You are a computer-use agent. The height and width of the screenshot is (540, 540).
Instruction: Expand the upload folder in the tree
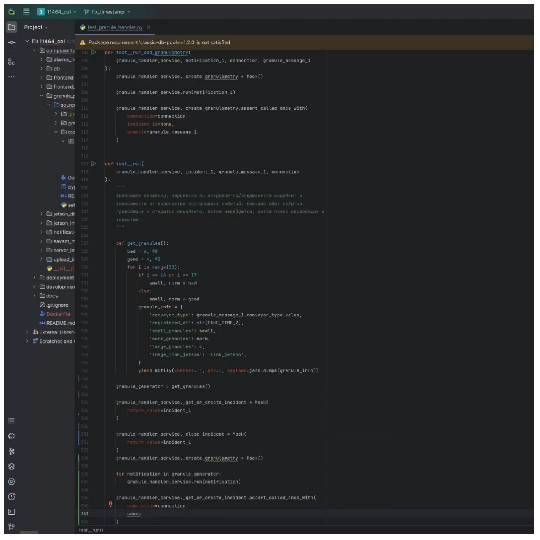[x=42, y=259]
